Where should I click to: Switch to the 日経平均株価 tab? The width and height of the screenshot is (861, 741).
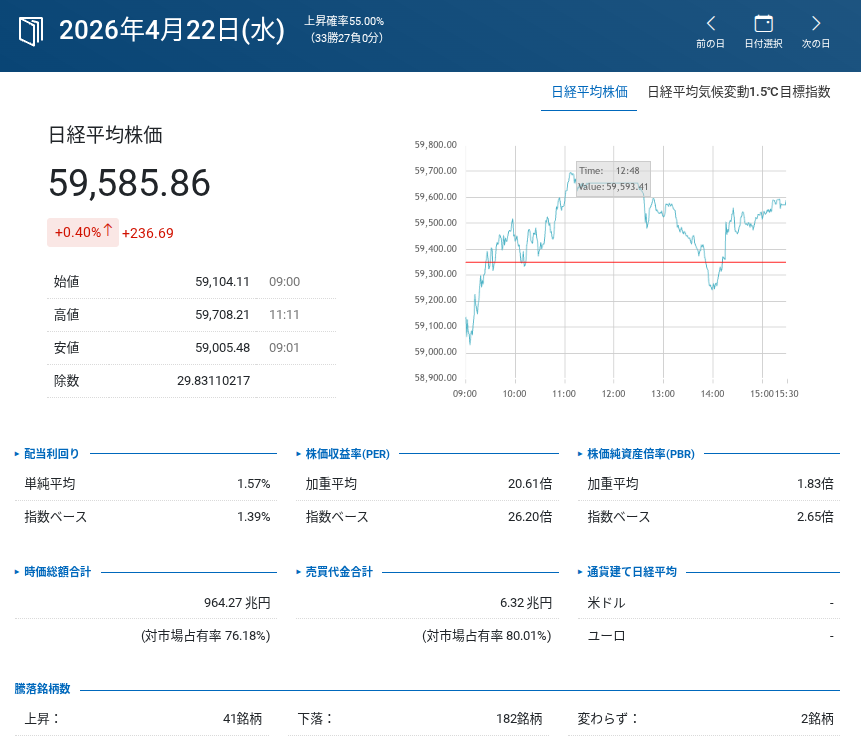coord(589,92)
